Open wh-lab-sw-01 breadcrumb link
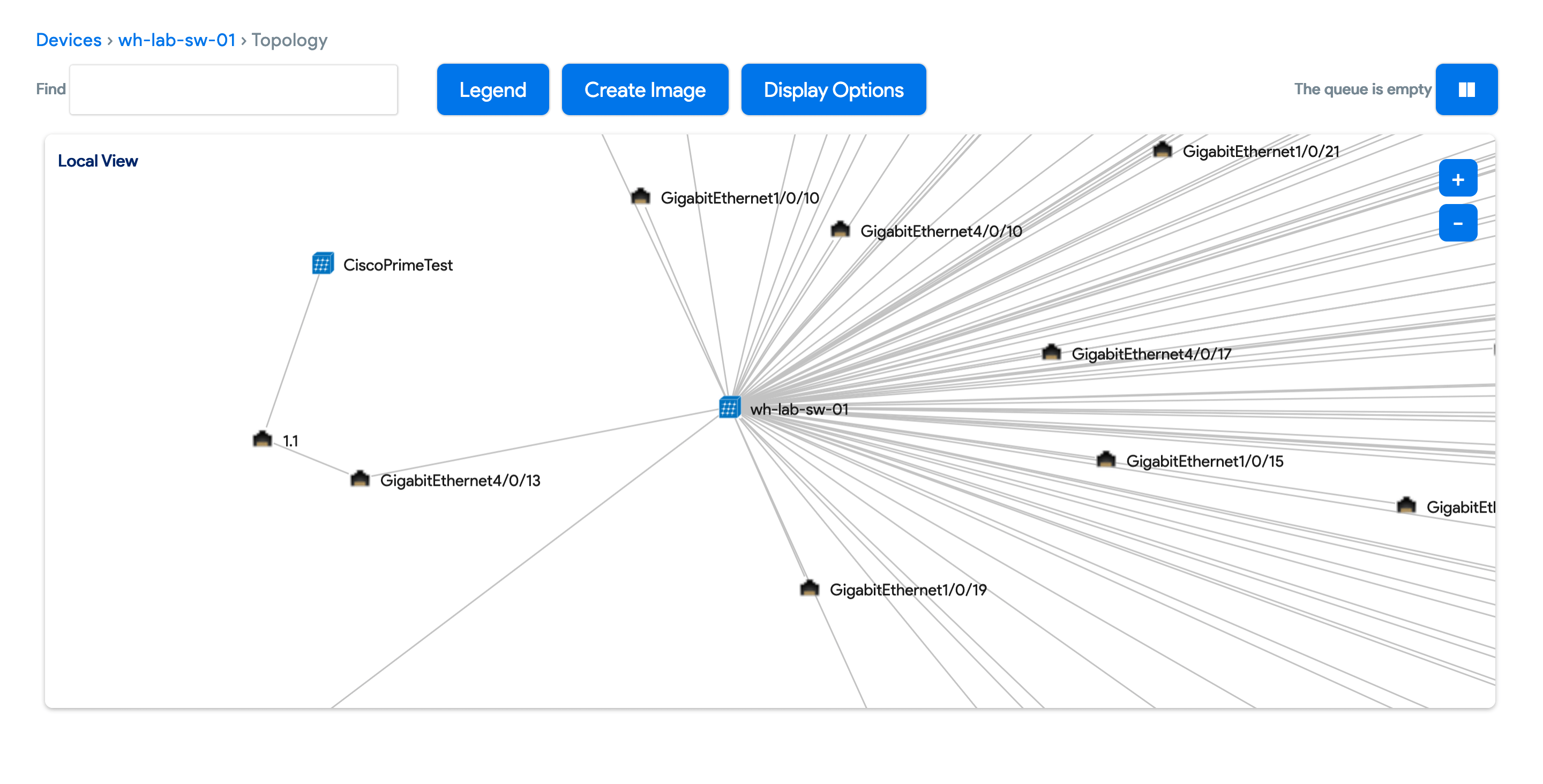1543x784 pixels. coord(176,40)
